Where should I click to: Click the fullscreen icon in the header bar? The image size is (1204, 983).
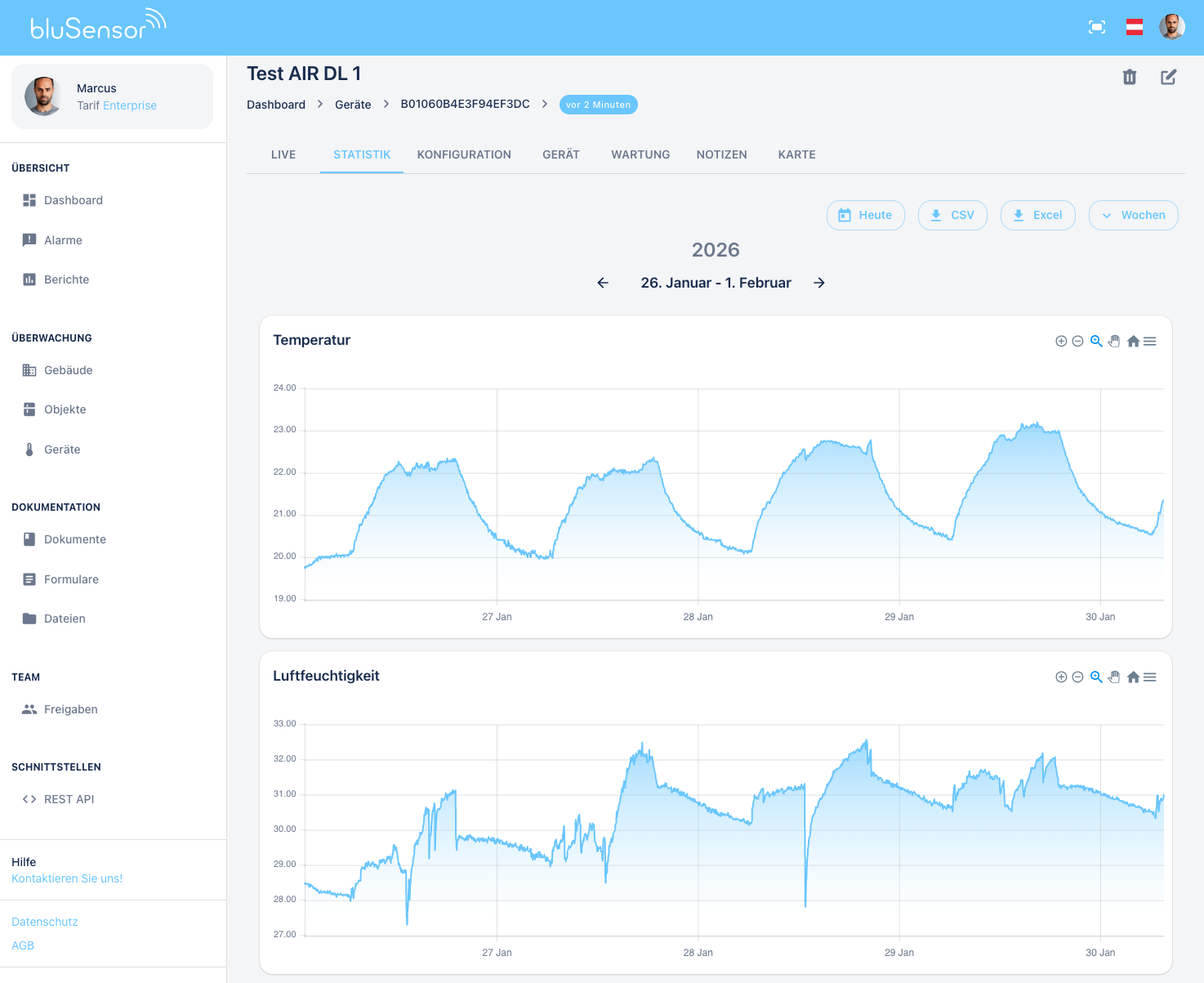[1097, 26]
